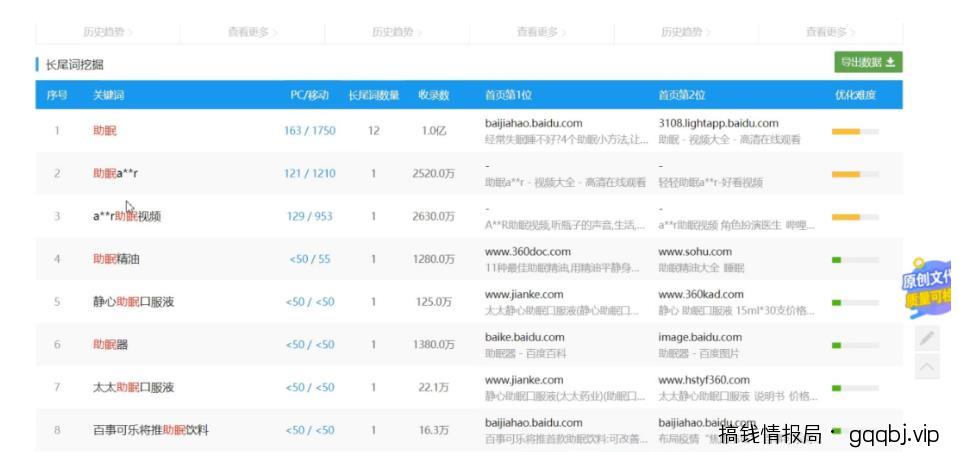Click the 125.0万 indexed count
Screen dimensions: 959x452
pos(434,302)
